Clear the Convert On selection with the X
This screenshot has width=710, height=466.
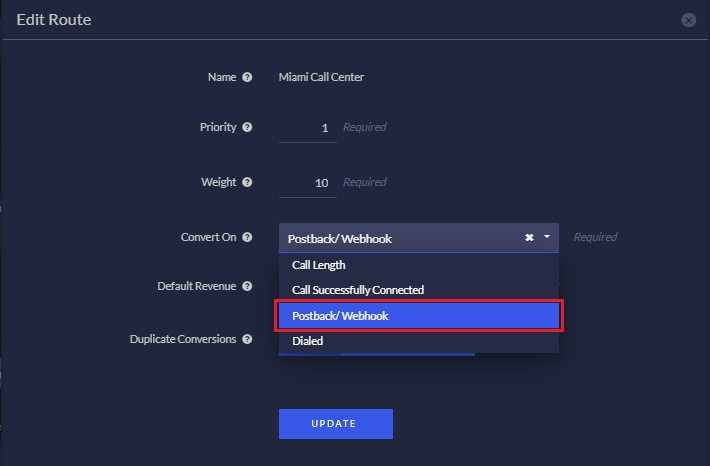(x=529, y=237)
